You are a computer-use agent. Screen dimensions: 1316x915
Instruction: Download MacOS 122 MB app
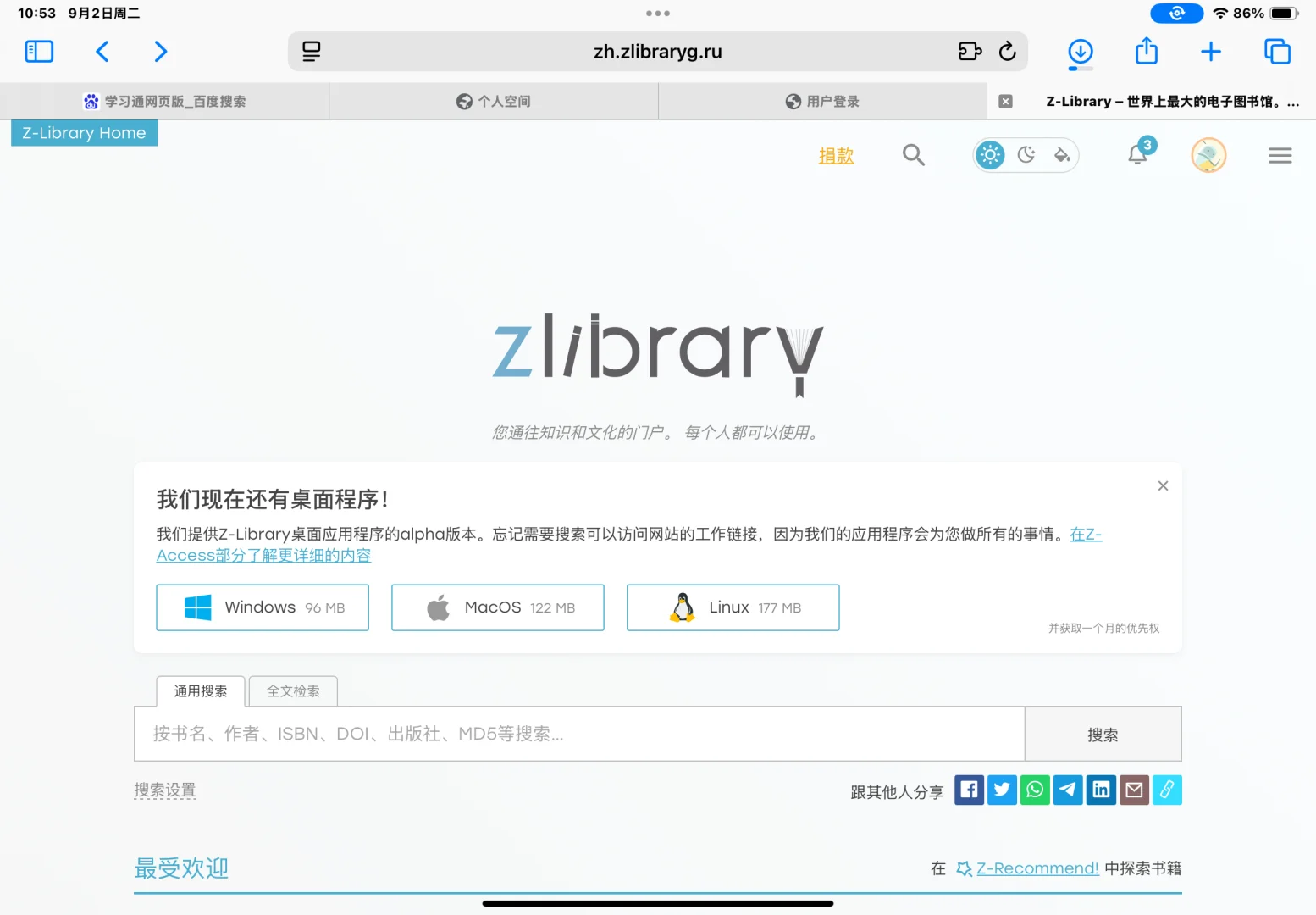click(498, 607)
